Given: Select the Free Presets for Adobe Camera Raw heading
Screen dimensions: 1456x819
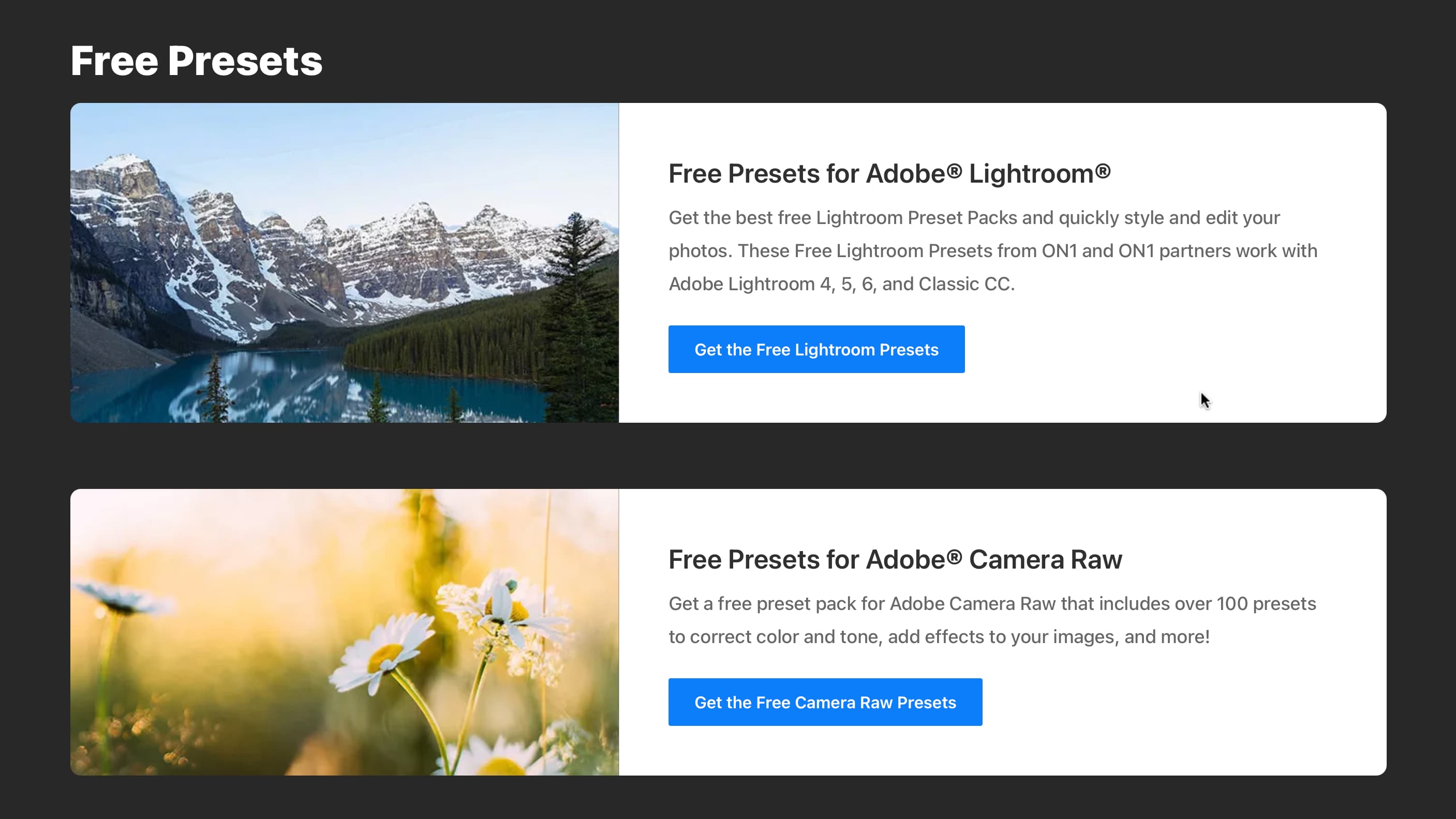Looking at the screenshot, I should click(x=895, y=560).
